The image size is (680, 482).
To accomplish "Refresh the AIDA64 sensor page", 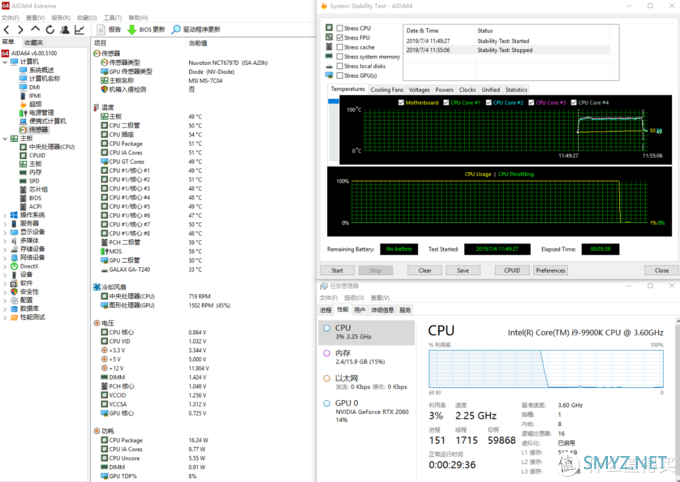I will pyautogui.click(x=50, y=30).
